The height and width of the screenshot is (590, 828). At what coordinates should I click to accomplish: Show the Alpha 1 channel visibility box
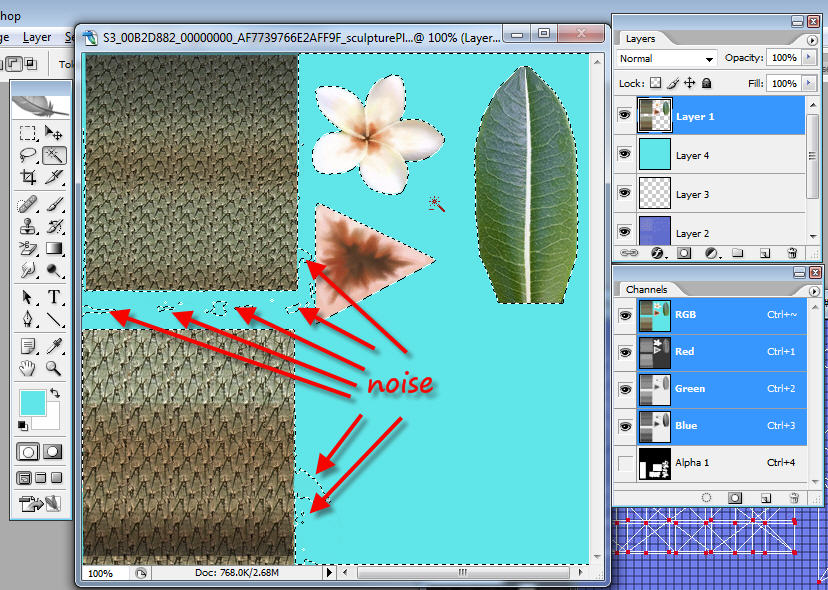click(625, 463)
